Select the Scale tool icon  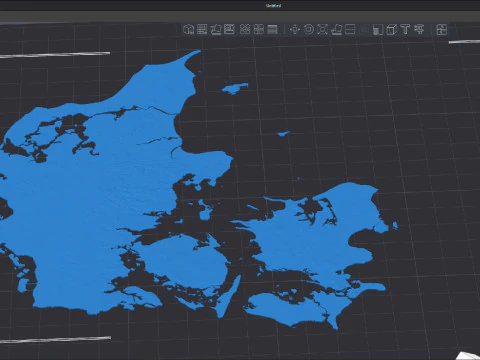(x=322, y=29)
